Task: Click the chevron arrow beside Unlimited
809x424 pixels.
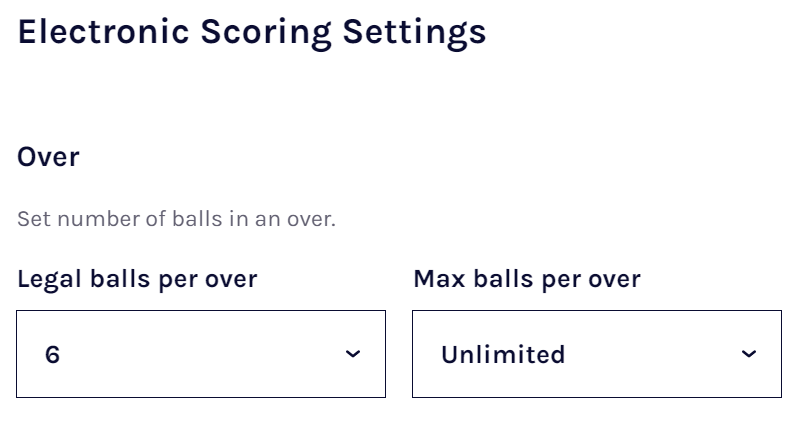Action: (x=749, y=354)
